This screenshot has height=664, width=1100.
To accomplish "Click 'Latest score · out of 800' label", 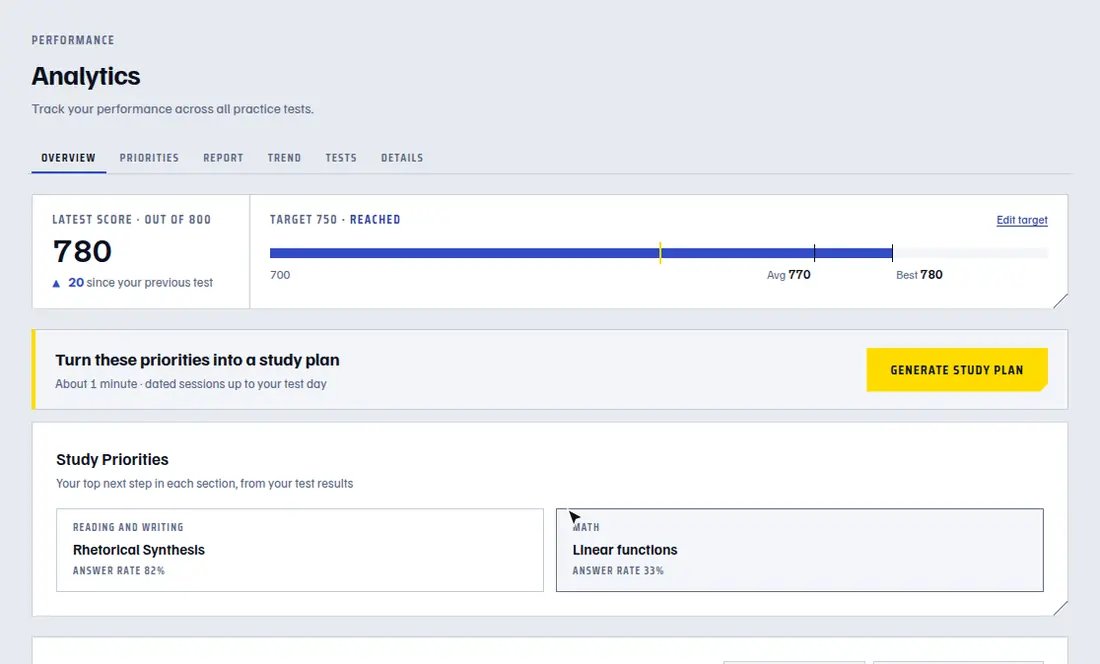I will pos(131,219).
